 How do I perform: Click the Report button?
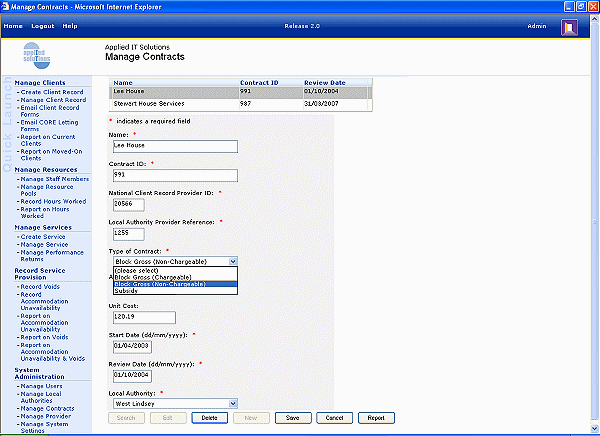pyautogui.click(x=375, y=417)
